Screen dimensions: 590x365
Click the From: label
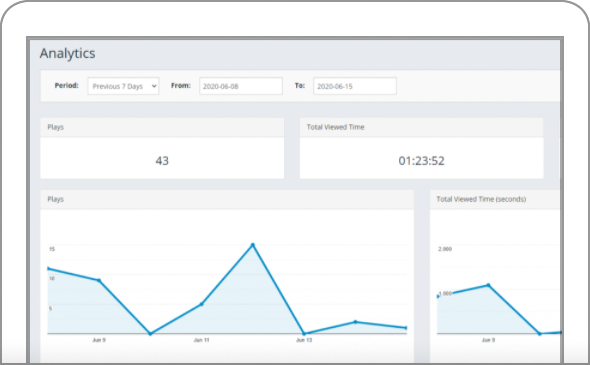click(181, 85)
